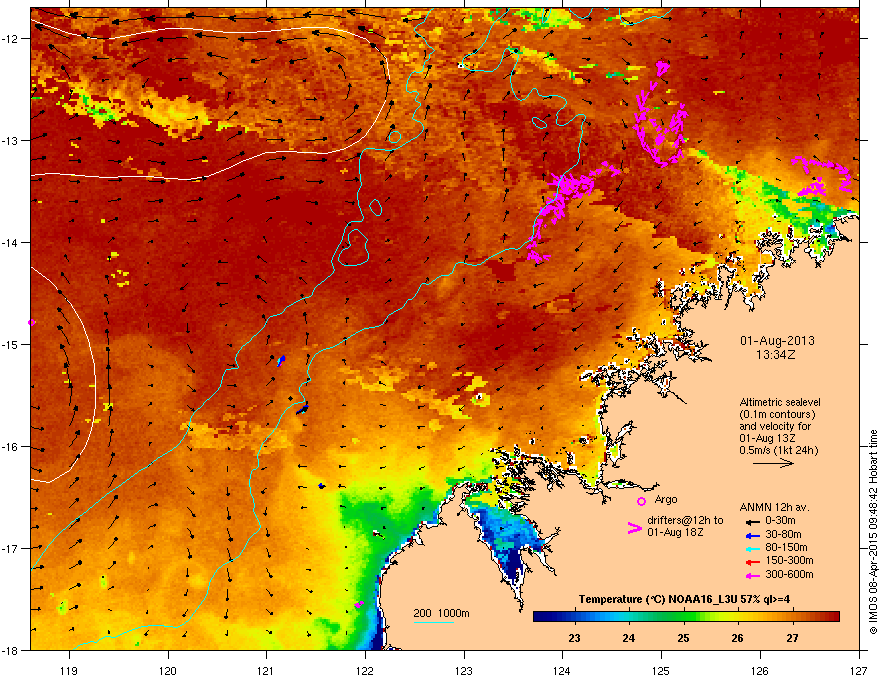Viewport: 880px width, 680px height.
Task: Click the Argo float marker at the map's left edge
Action: (x=32, y=323)
